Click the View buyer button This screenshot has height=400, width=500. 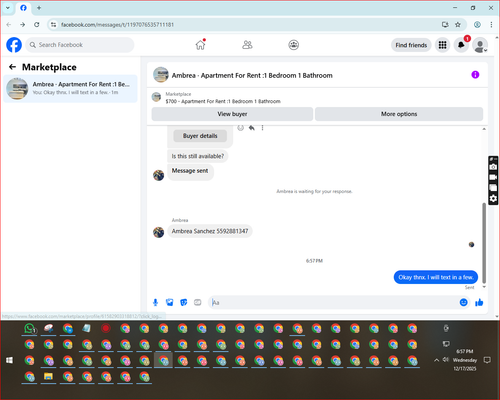(232, 114)
